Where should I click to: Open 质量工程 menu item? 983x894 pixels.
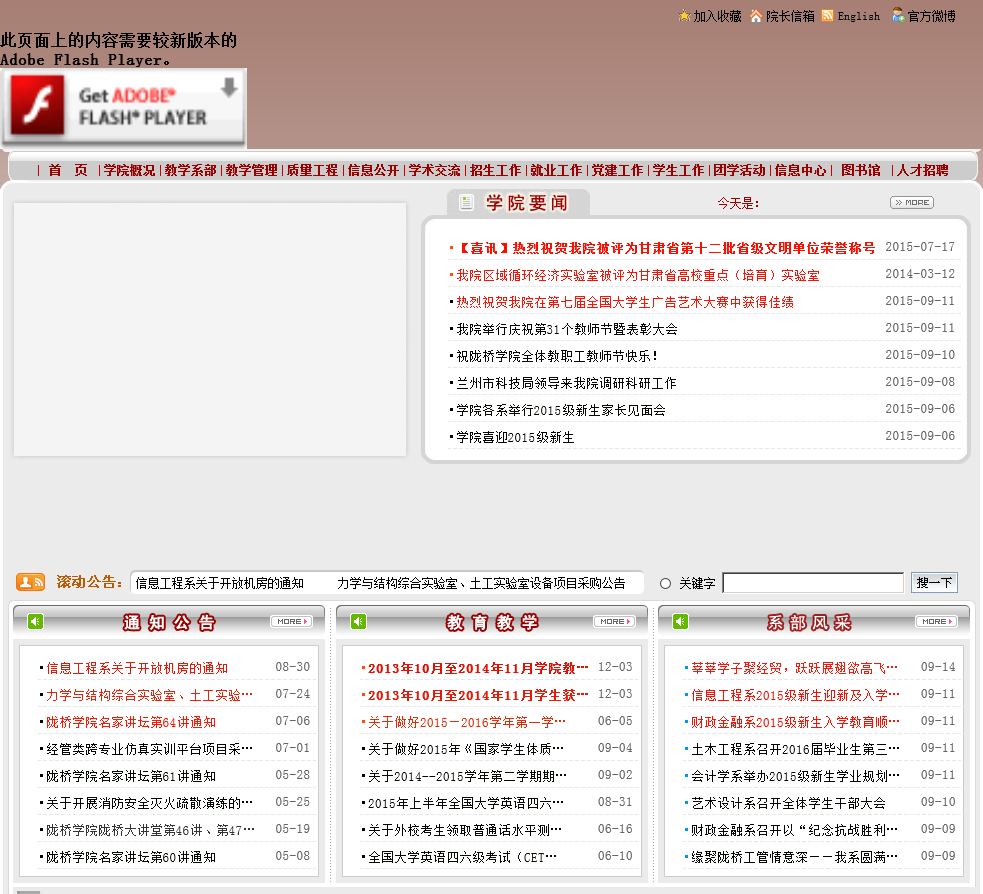pyautogui.click(x=312, y=170)
